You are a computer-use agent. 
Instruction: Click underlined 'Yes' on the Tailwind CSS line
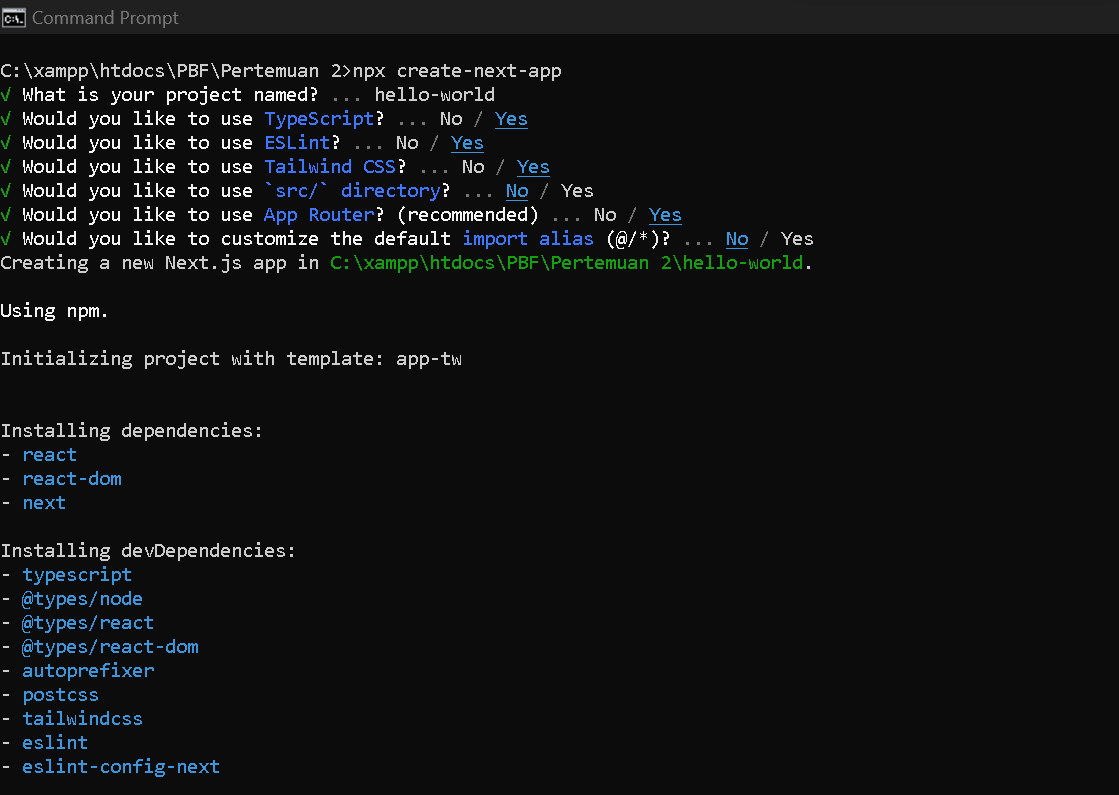(533, 167)
